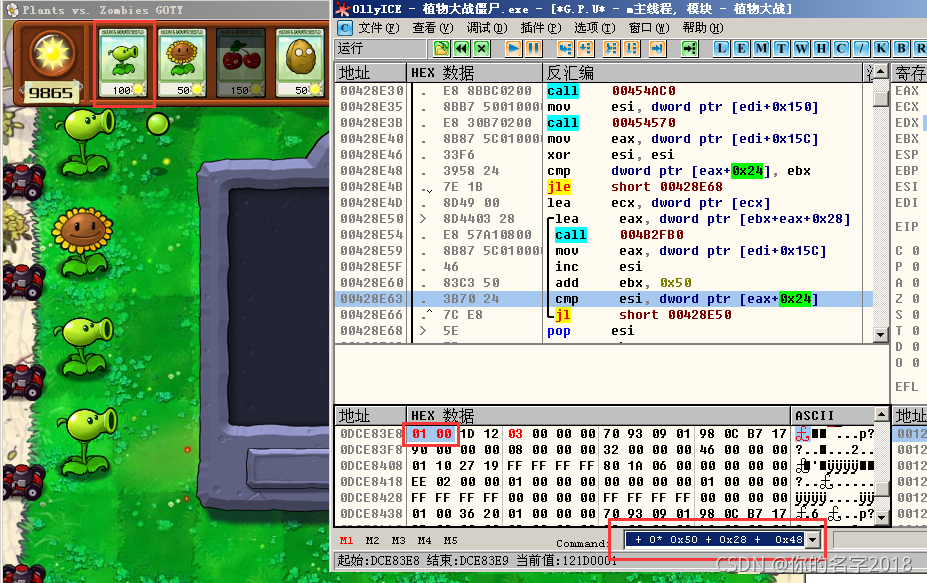Click the sun counter showing 9865
The height and width of the screenshot is (583, 927).
[51, 93]
